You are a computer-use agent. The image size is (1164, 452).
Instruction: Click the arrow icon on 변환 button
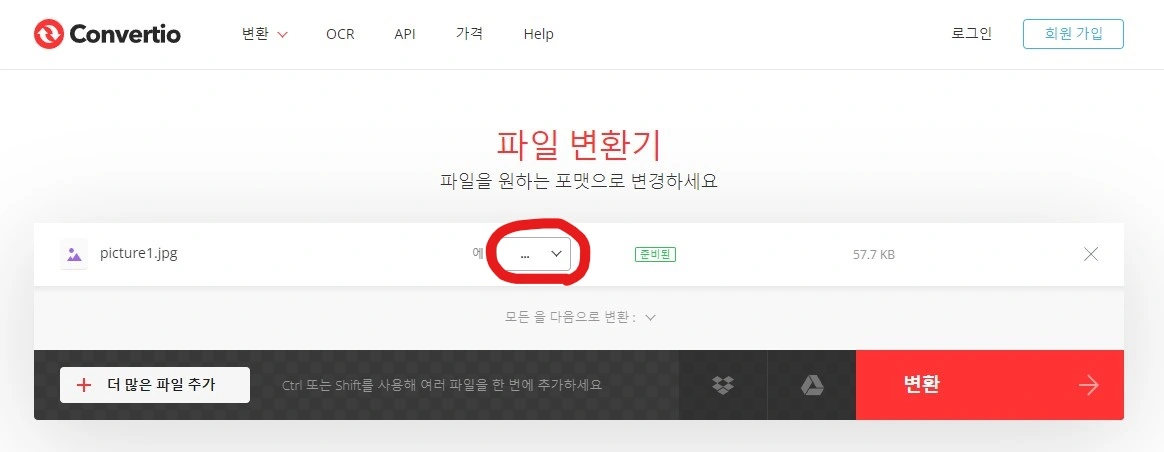(x=1088, y=385)
